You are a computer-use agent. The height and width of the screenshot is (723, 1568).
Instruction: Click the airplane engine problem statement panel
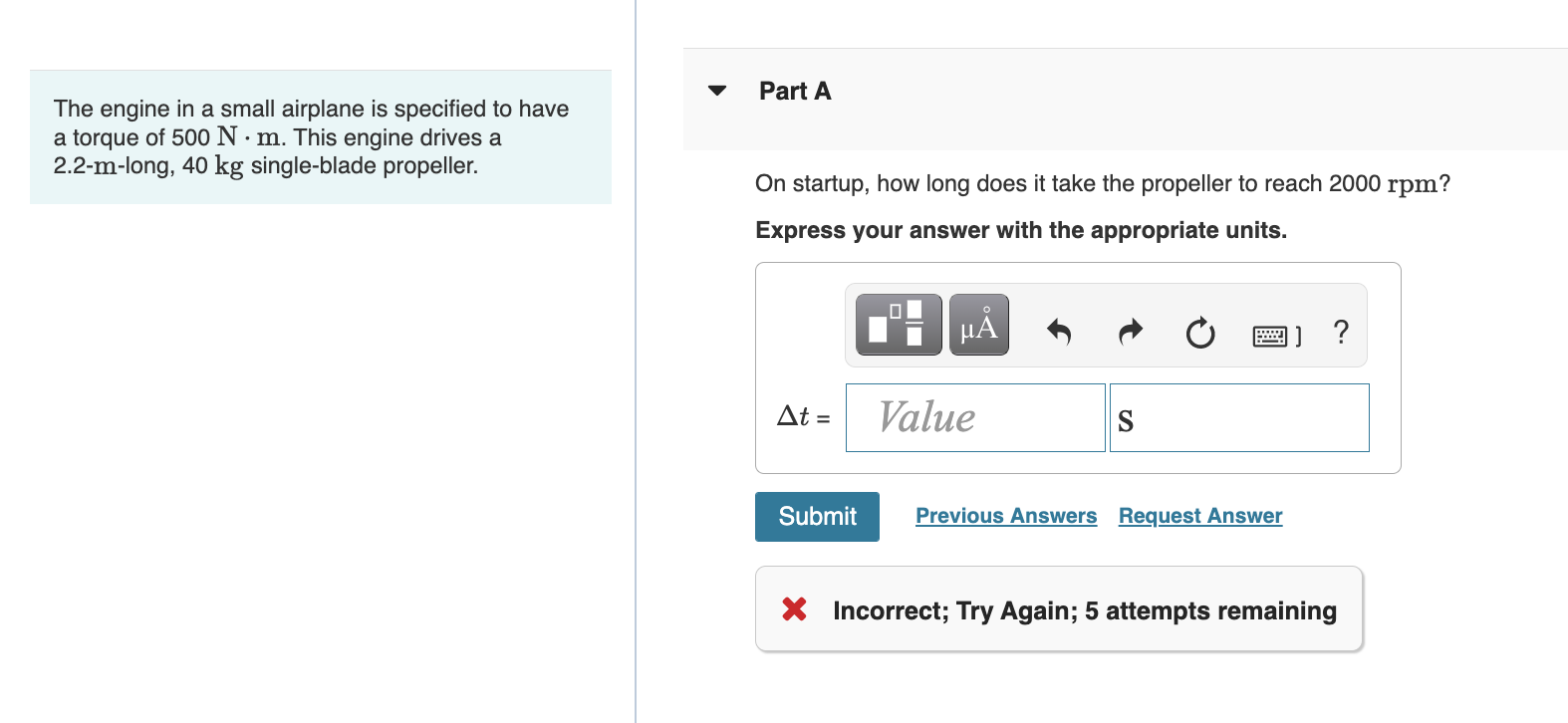coord(320,137)
